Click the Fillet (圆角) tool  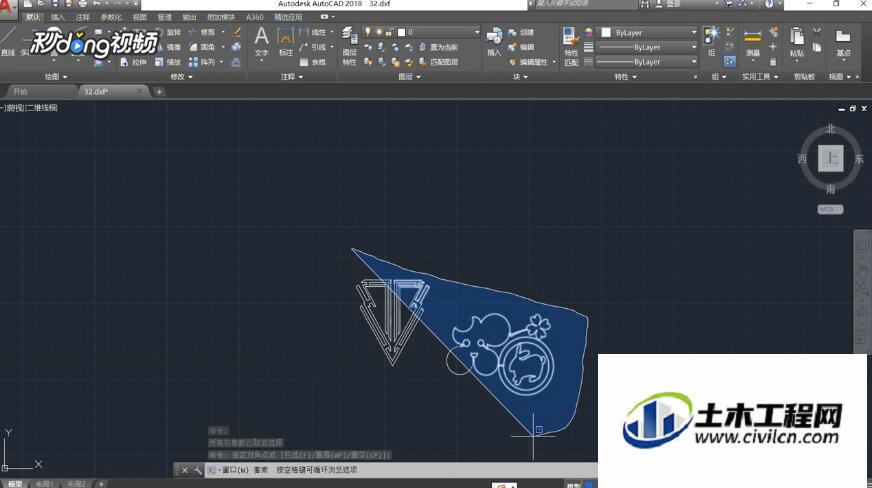(202, 47)
